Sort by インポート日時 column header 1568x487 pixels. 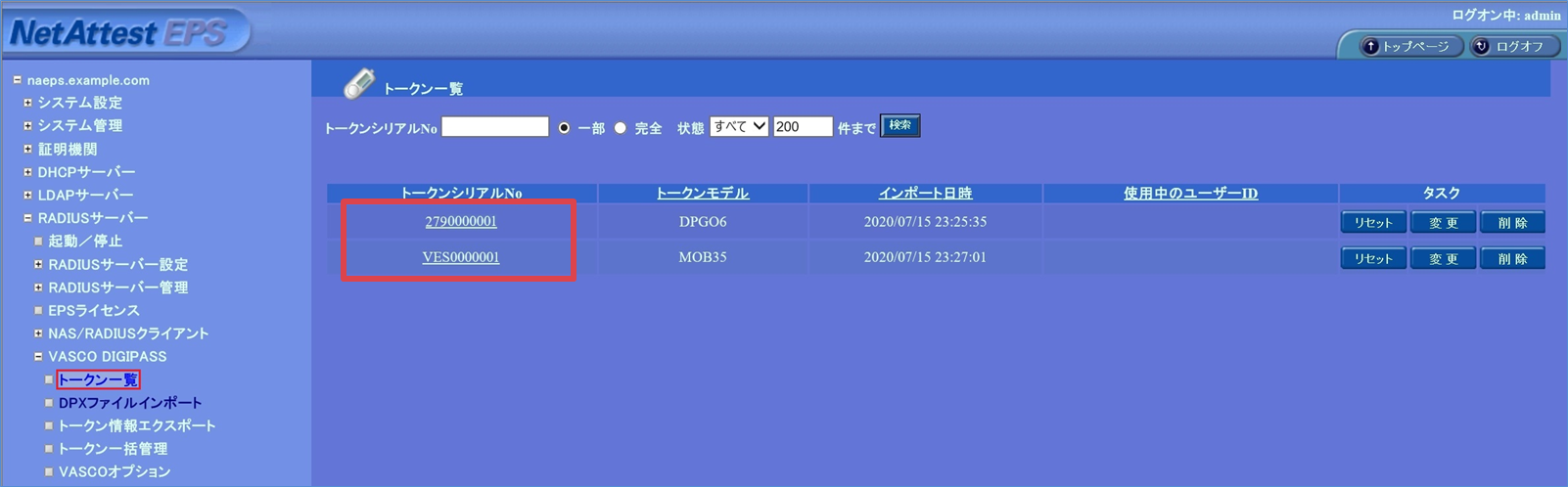pos(925,194)
